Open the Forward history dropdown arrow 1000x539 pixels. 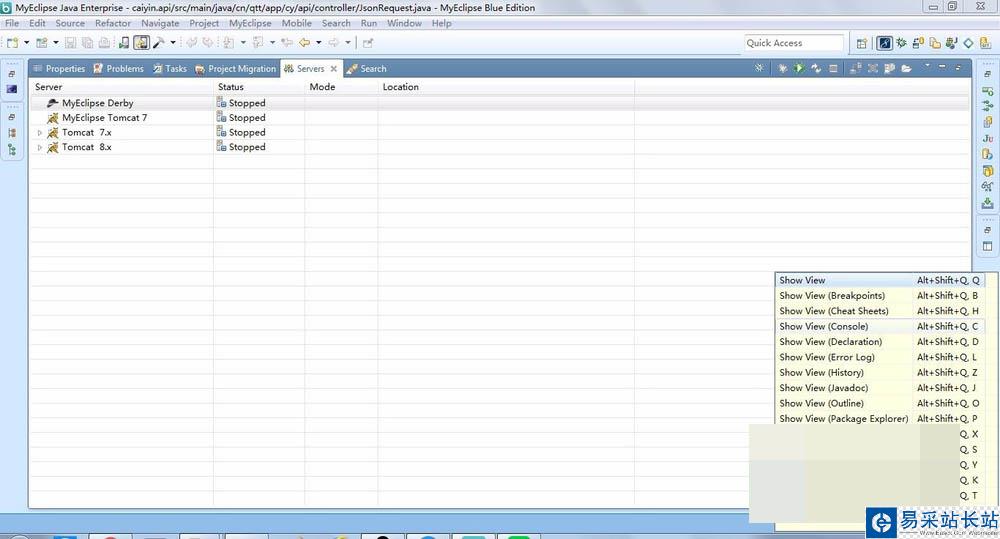(x=348, y=43)
